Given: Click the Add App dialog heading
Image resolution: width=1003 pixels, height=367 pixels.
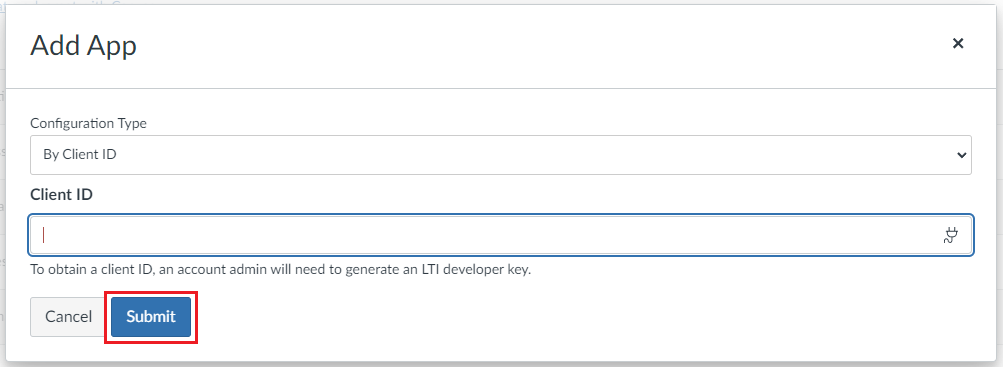Looking at the screenshot, I should 83,46.
